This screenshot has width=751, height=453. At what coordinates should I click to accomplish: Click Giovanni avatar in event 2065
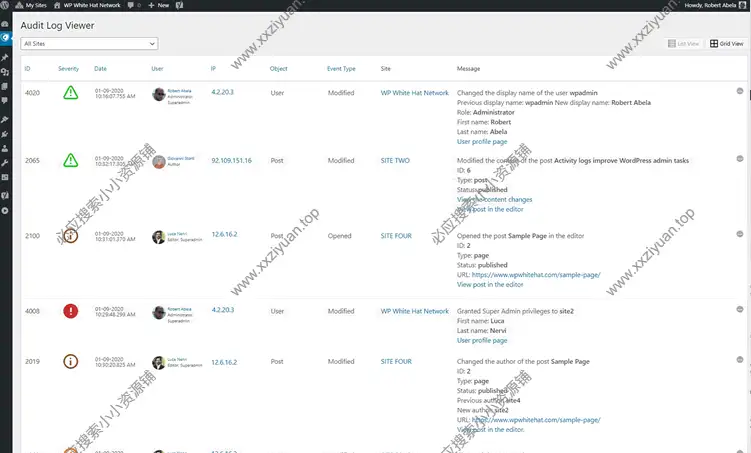(159, 162)
